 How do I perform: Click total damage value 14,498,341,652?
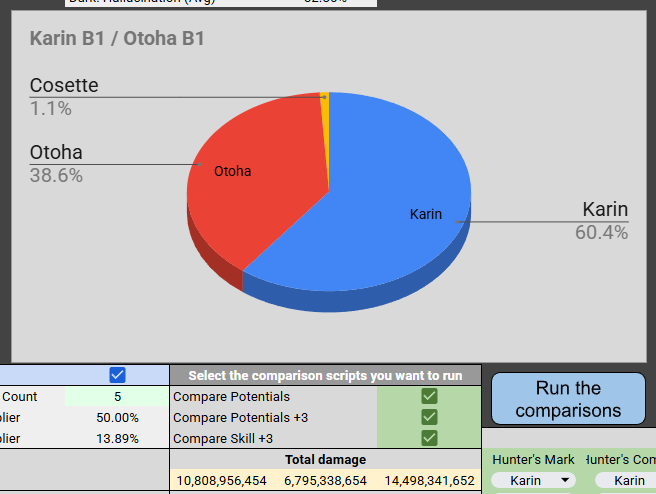point(429,481)
